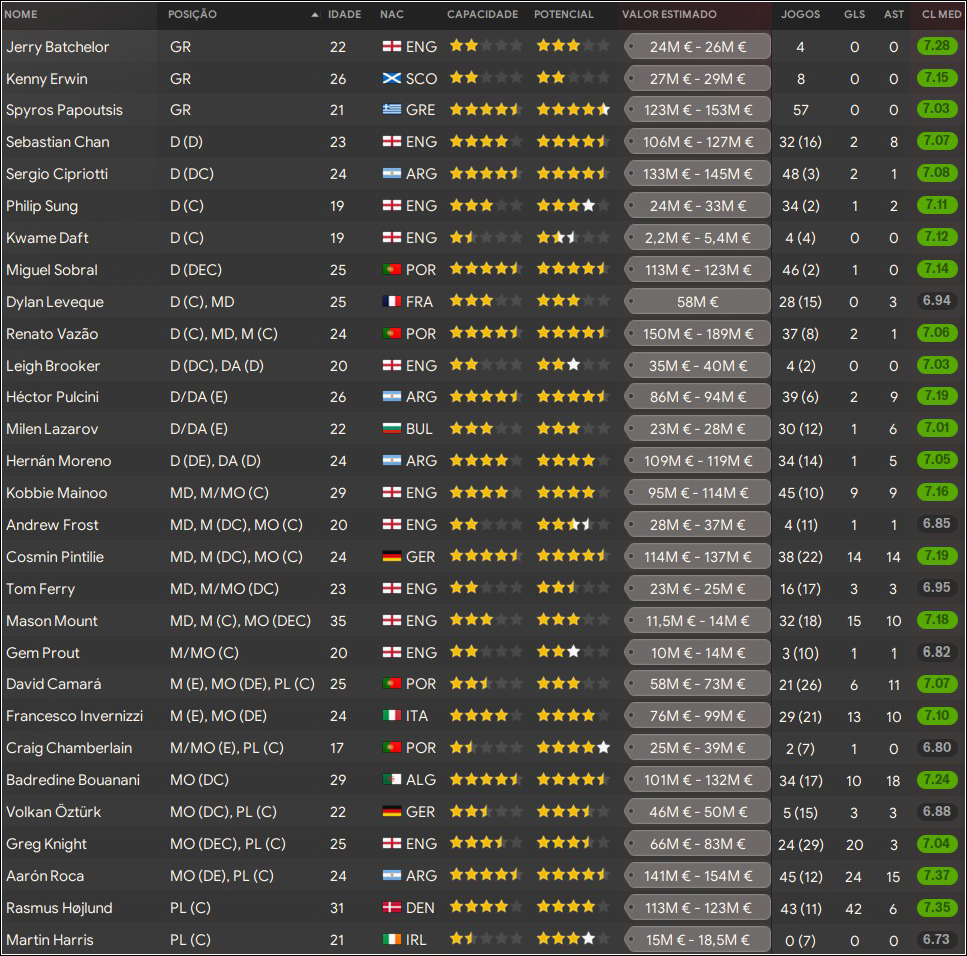Open player Spyros Papoutsis

point(64,110)
